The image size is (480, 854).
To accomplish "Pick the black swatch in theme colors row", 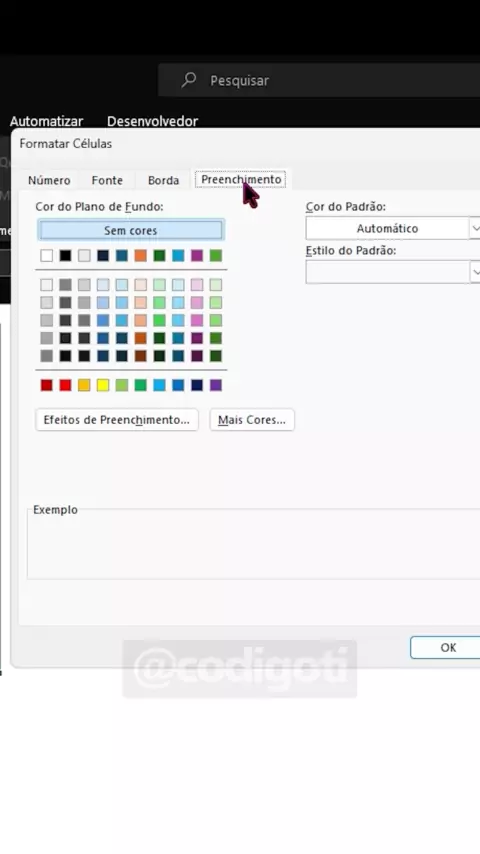I will pos(65,255).
